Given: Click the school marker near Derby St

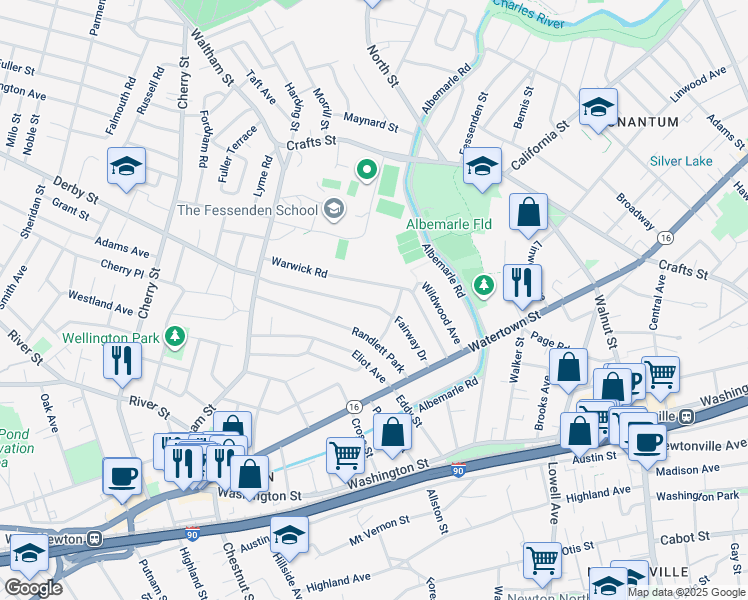Looking at the screenshot, I should (127, 167).
